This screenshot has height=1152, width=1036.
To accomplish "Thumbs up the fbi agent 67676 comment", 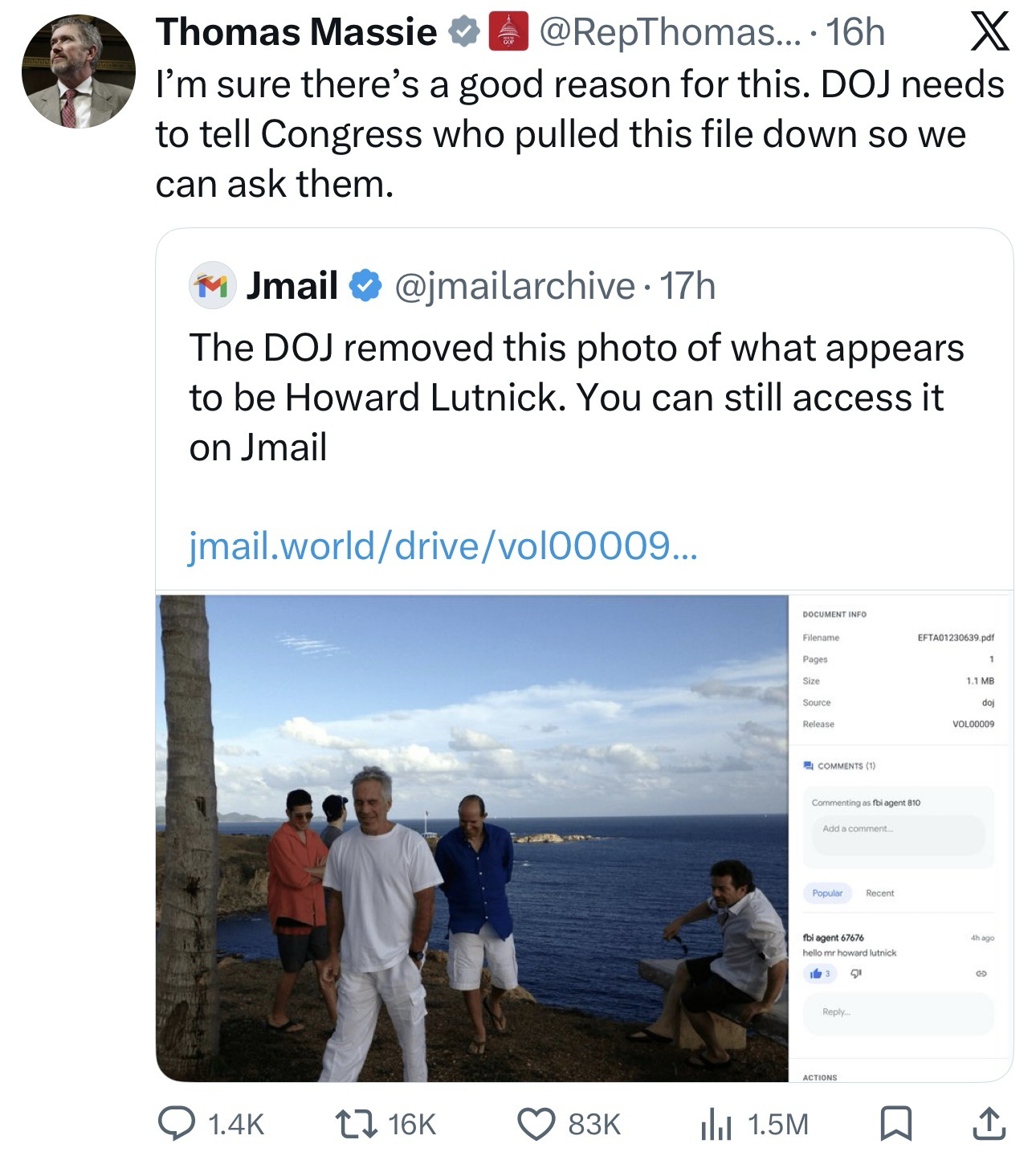I will point(816,973).
